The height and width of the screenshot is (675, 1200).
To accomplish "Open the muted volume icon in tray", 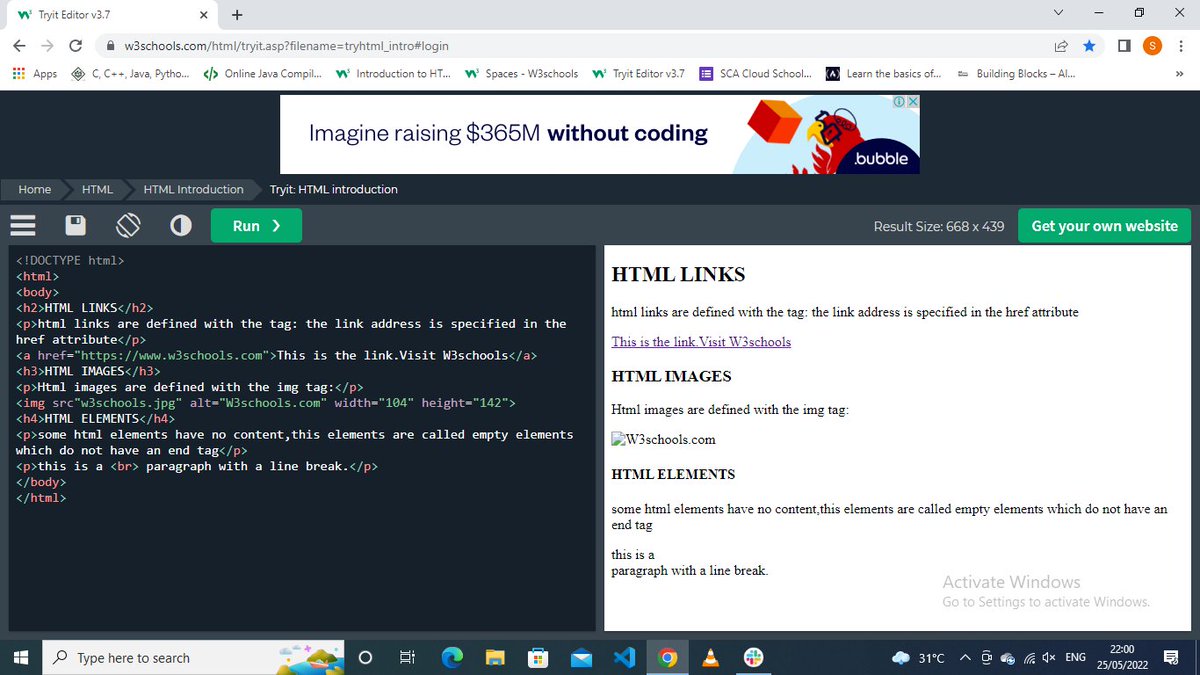I will [x=1048, y=657].
